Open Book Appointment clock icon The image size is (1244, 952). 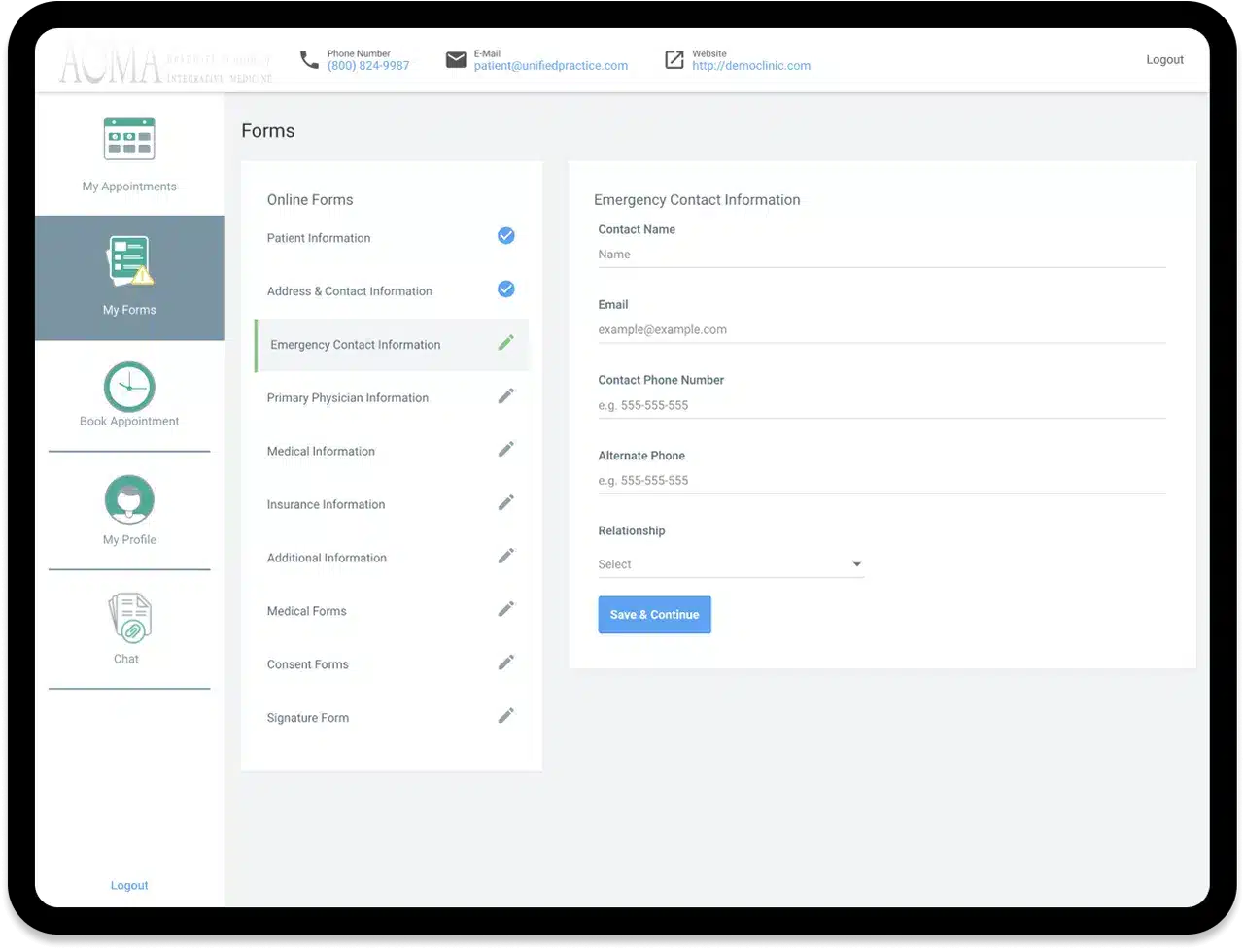coord(129,387)
